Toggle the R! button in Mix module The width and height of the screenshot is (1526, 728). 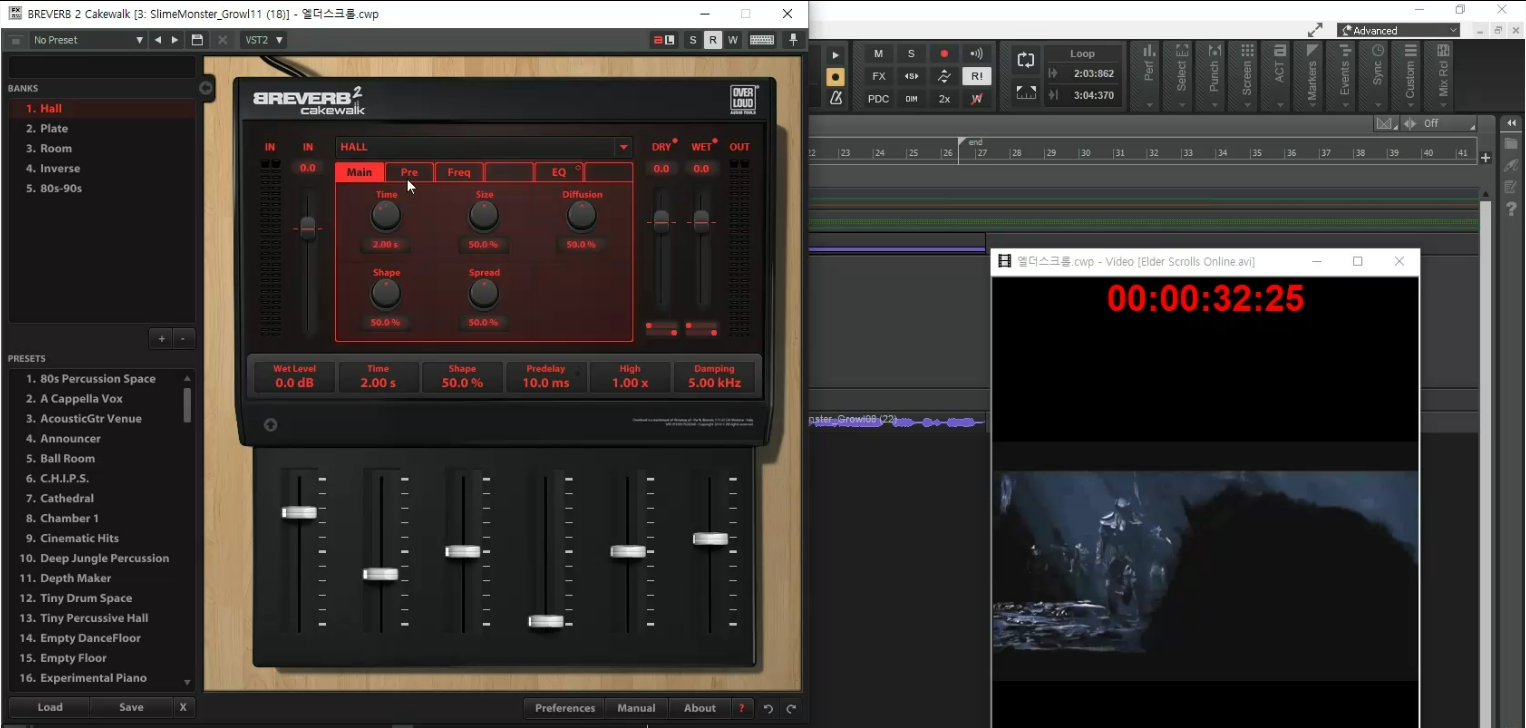(976, 76)
